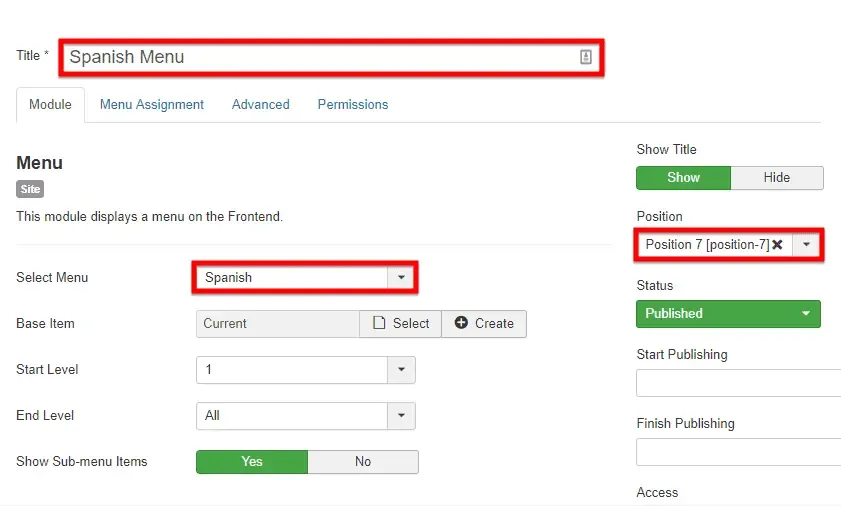Image resolution: width=841 pixels, height=506 pixels.
Task: Click the Site badge under Menu
Action: pos(30,189)
